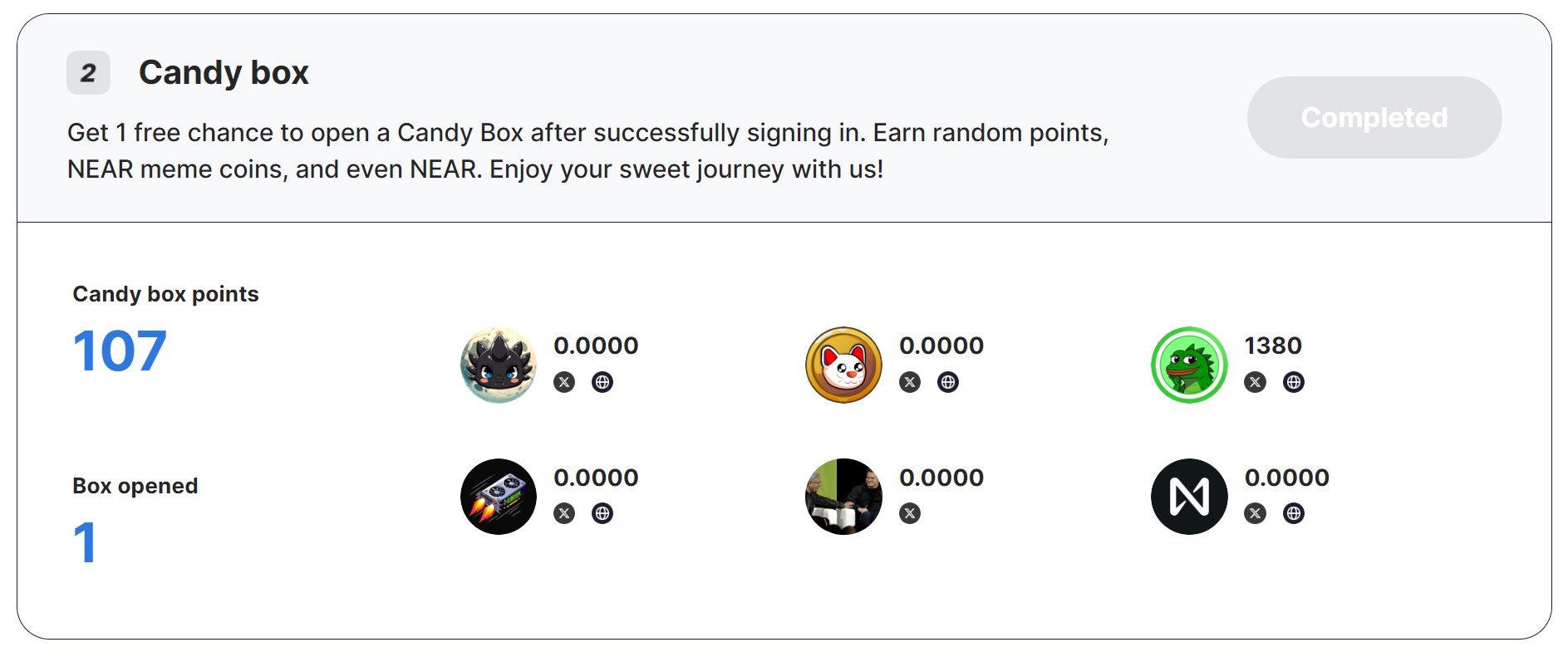Click the Candy box points value 107
This screenshot has height=647, width=1568.
[120, 351]
